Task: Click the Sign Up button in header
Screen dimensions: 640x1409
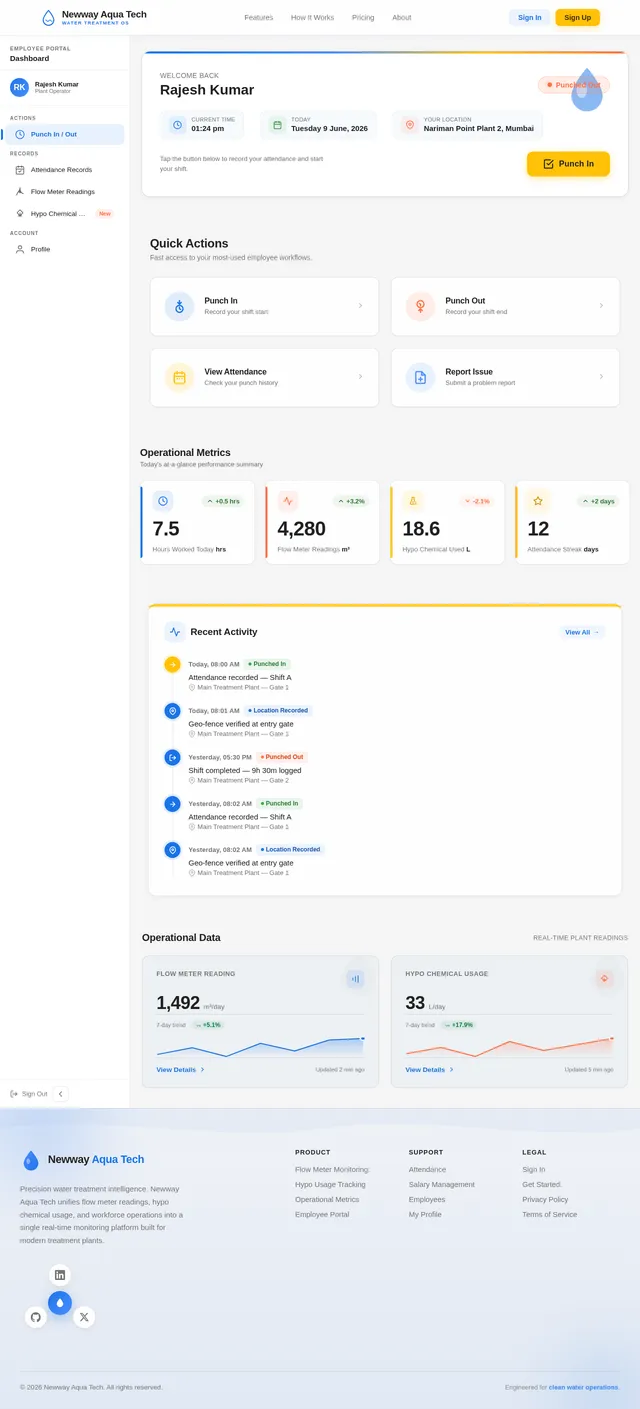Action: (578, 17)
